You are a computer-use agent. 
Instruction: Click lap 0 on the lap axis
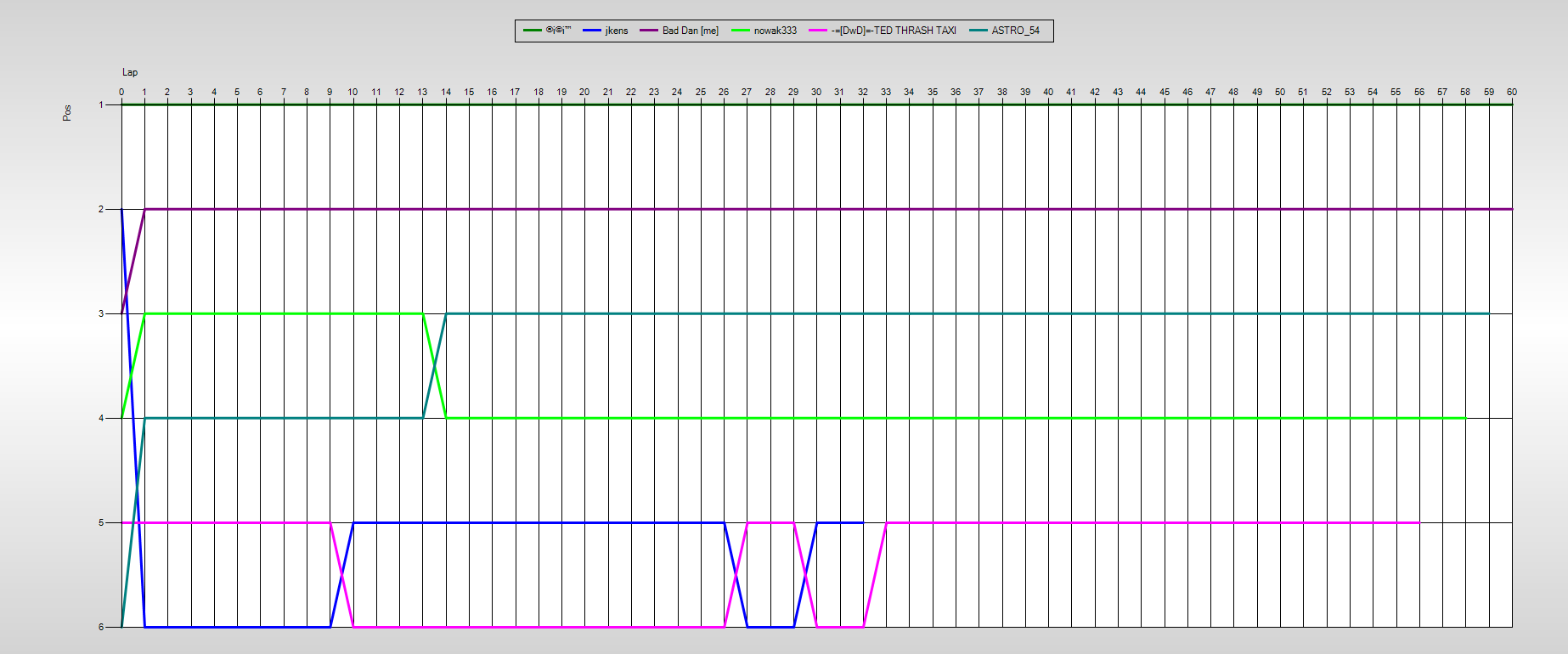(121, 92)
